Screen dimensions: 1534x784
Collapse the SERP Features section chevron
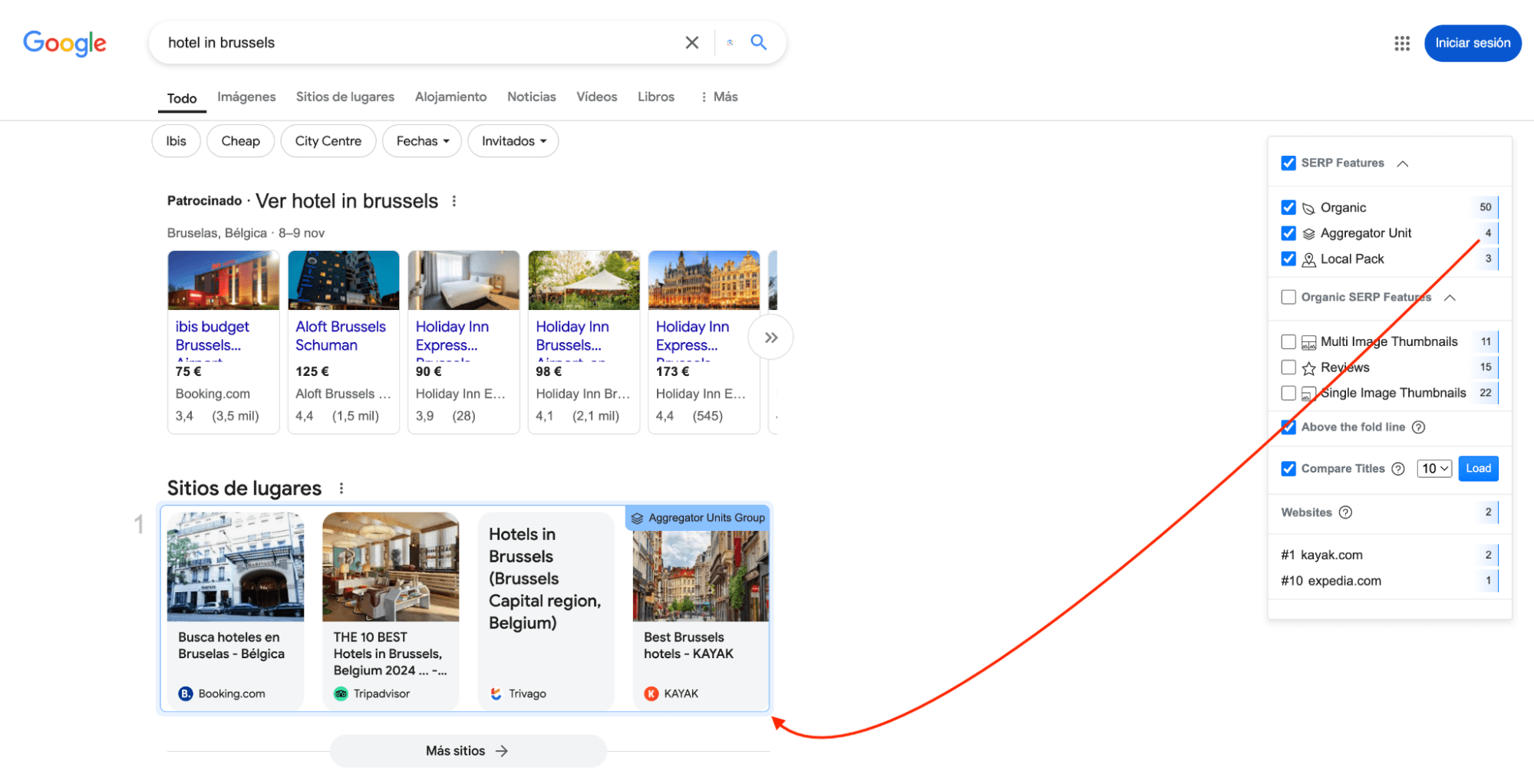pyautogui.click(x=1402, y=163)
